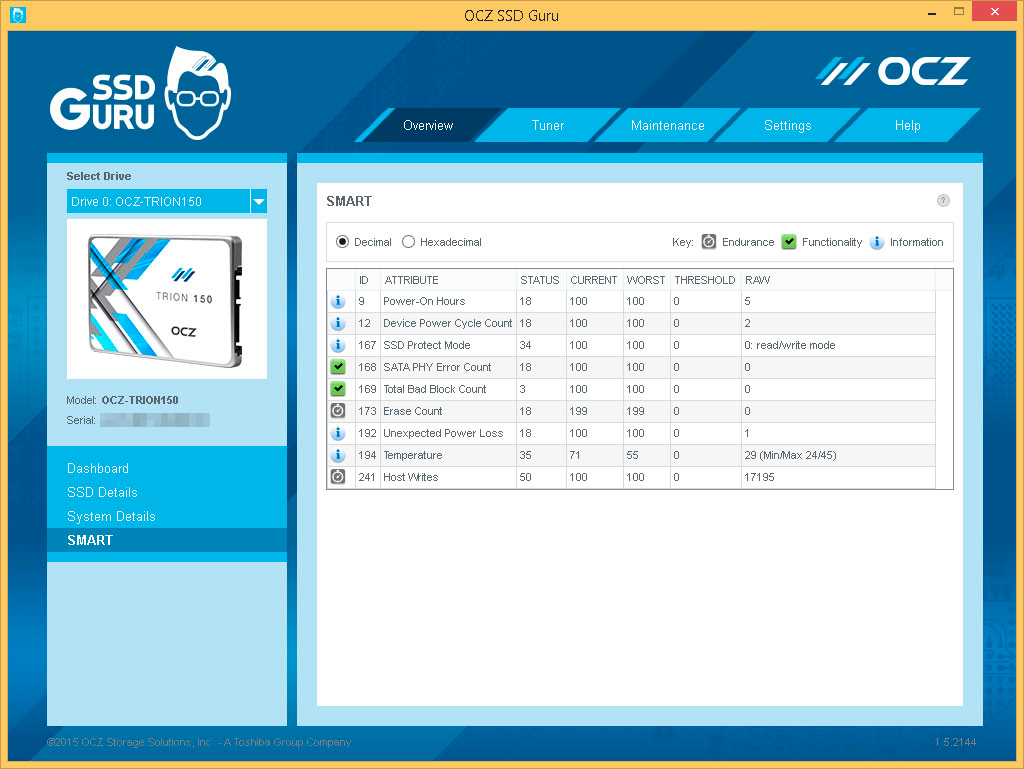Click the SMART panel help question-mark icon
1024x769 pixels.
943,200
